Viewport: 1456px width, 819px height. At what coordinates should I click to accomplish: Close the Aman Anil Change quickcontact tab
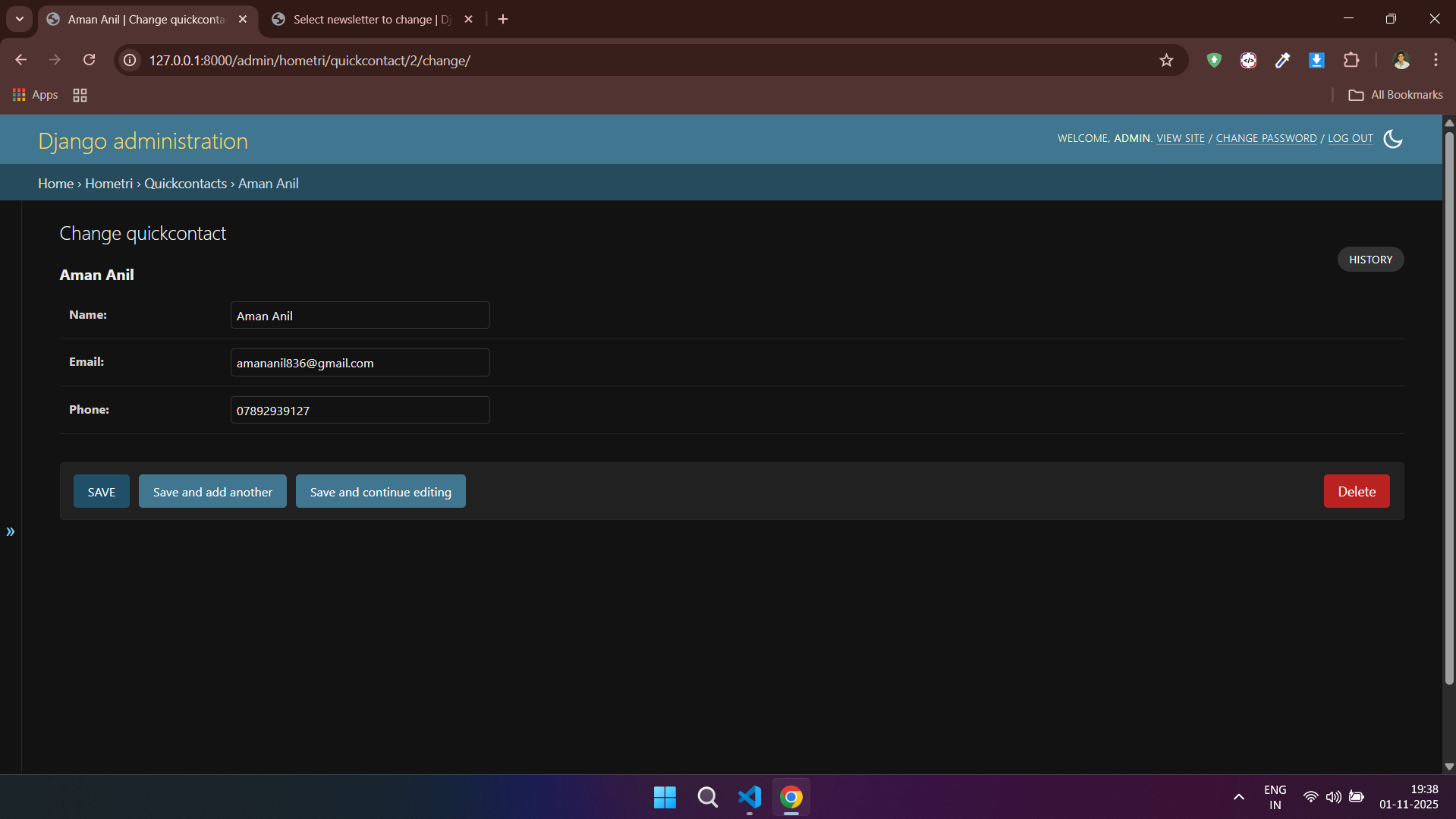pyautogui.click(x=243, y=19)
